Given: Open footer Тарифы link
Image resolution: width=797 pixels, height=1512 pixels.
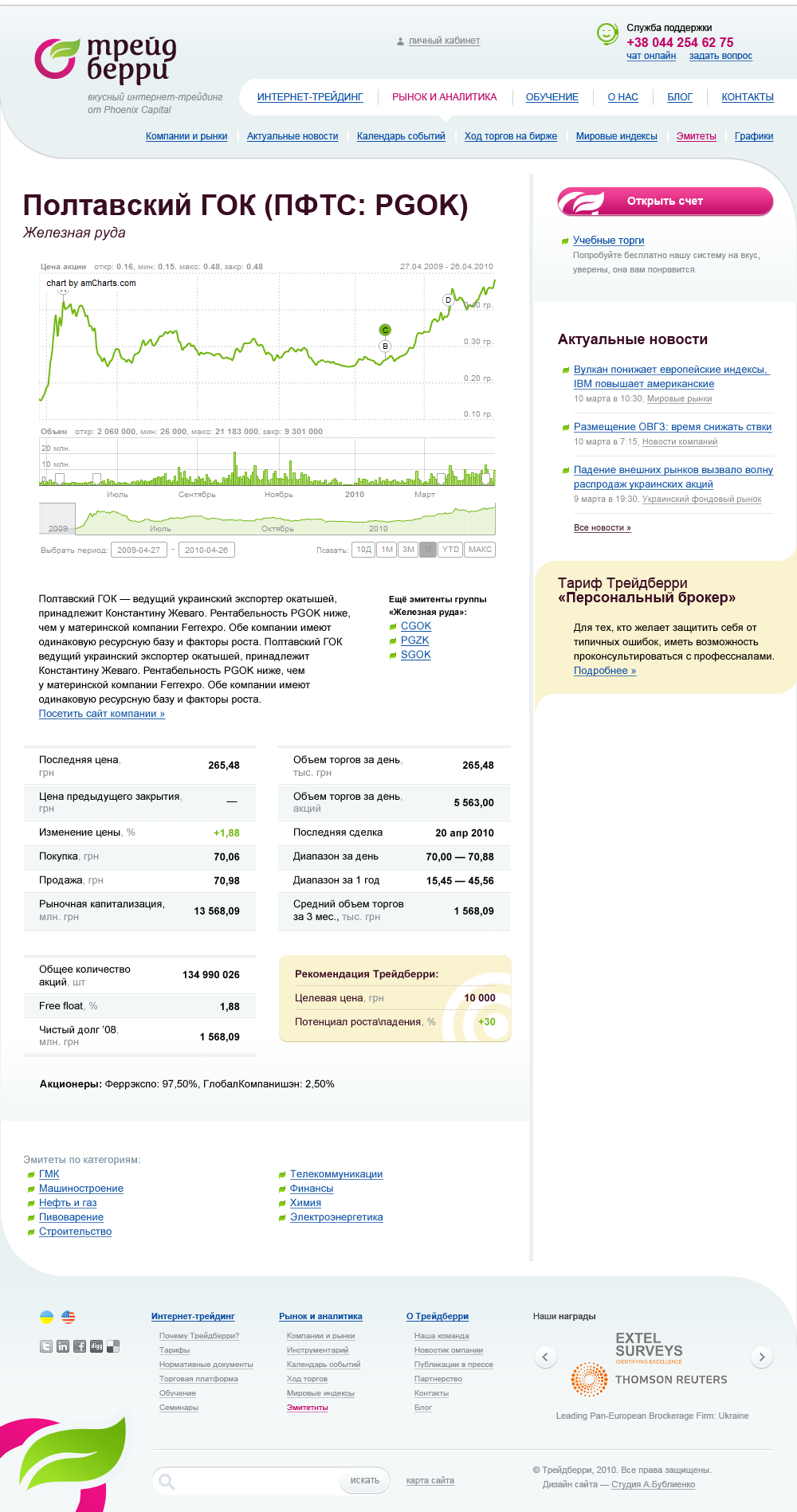Looking at the screenshot, I should pyautogui.click(x=175, y=1350).
